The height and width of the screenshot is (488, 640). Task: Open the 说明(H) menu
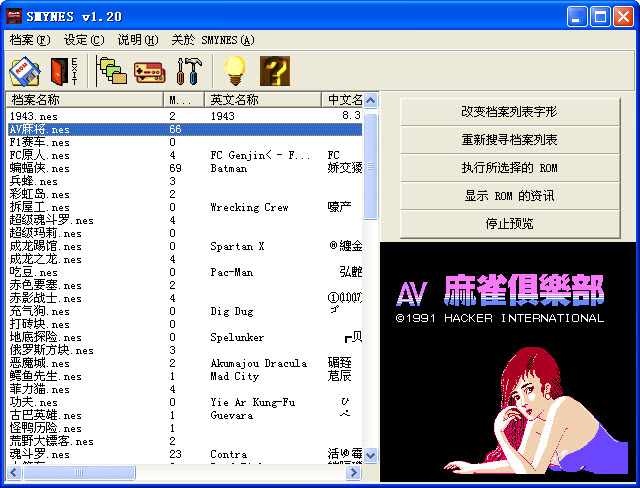tap(138, 40)
